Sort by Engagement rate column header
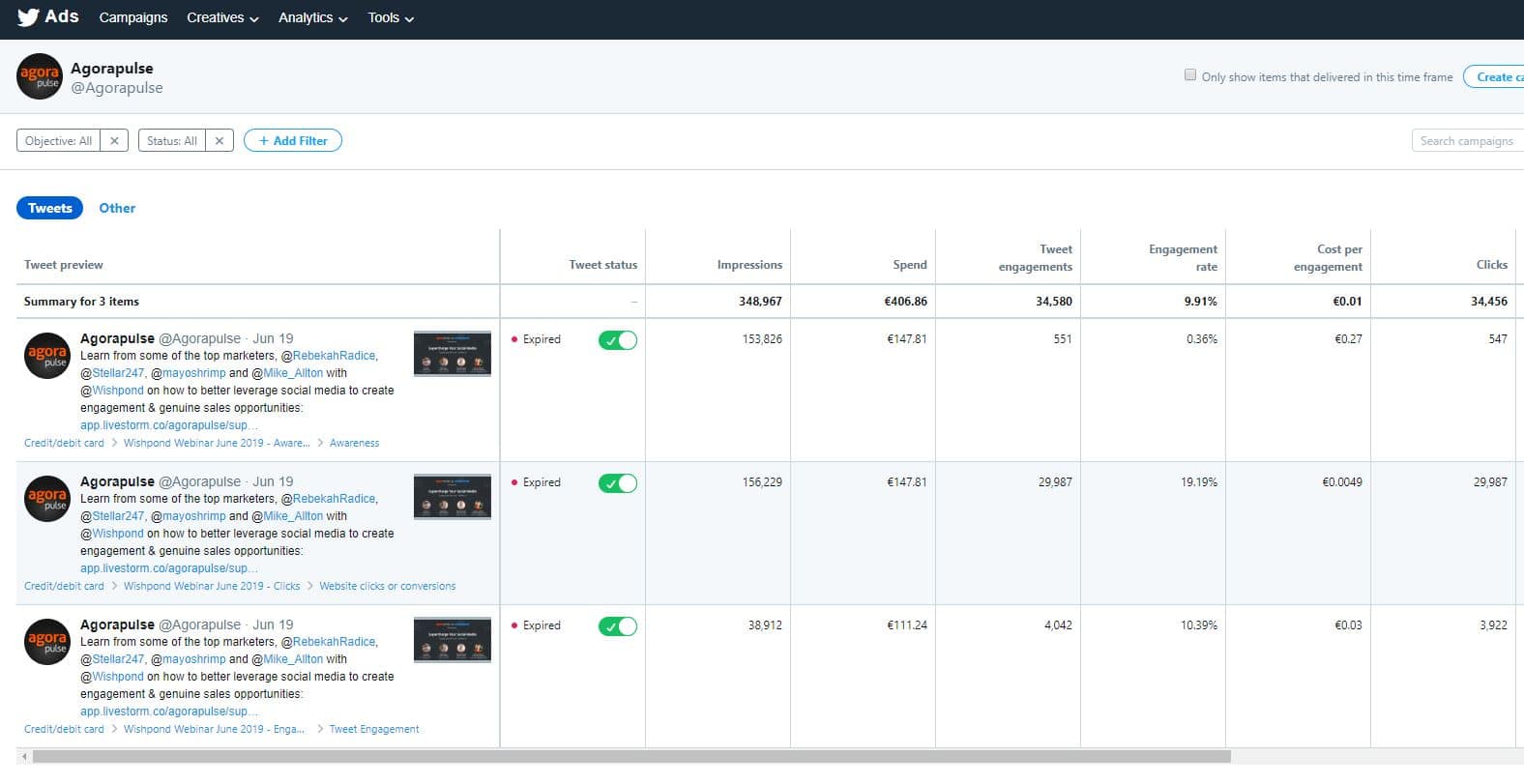The image size is (1524, 784). pyautogui.click(x=1183, y=257)
